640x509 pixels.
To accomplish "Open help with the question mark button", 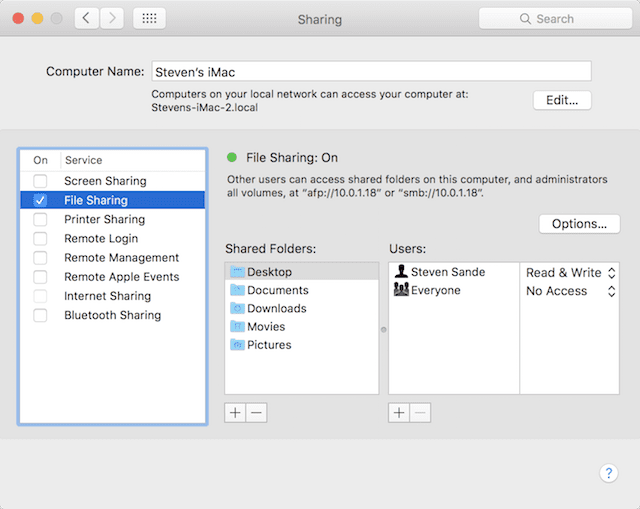I will [x=608, y=473].
